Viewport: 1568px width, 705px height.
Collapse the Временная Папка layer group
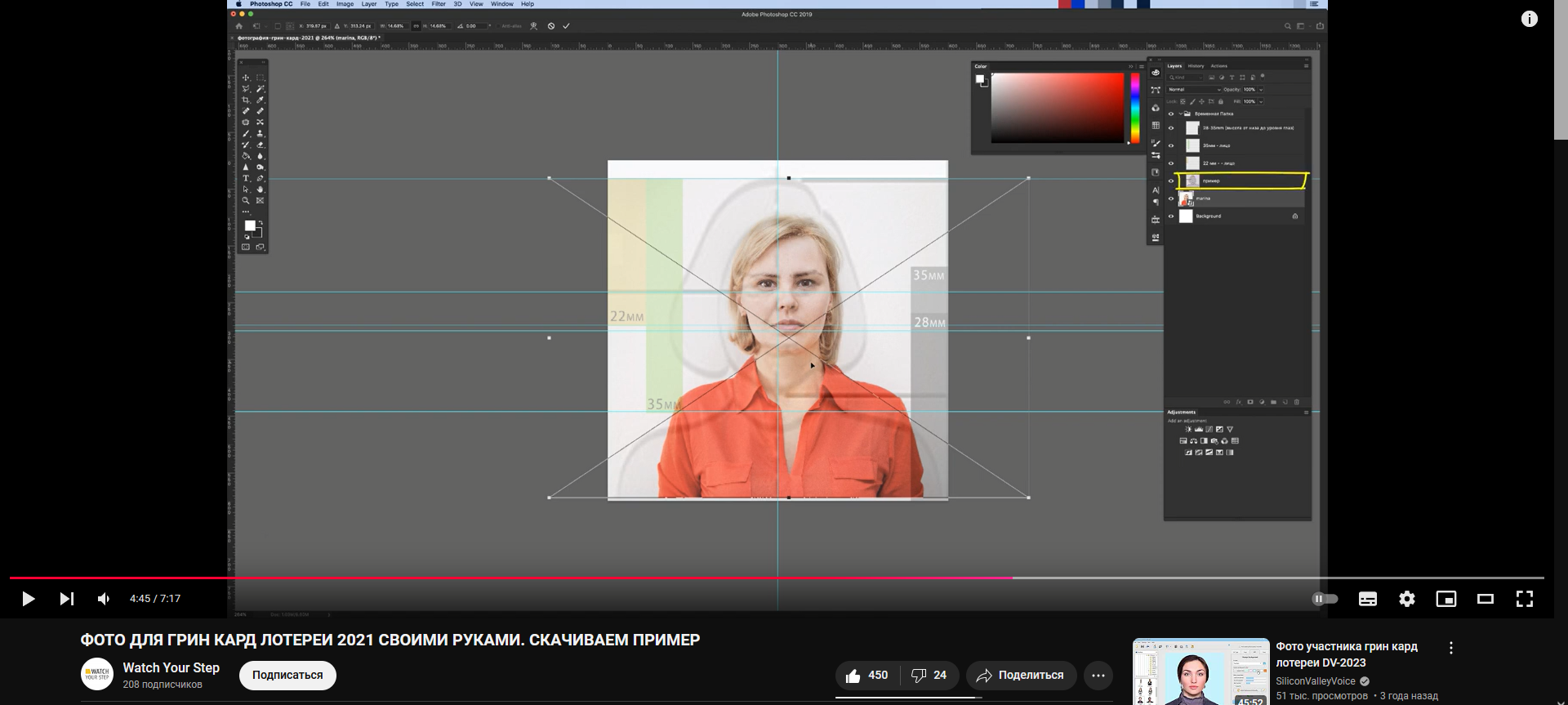1181,114
